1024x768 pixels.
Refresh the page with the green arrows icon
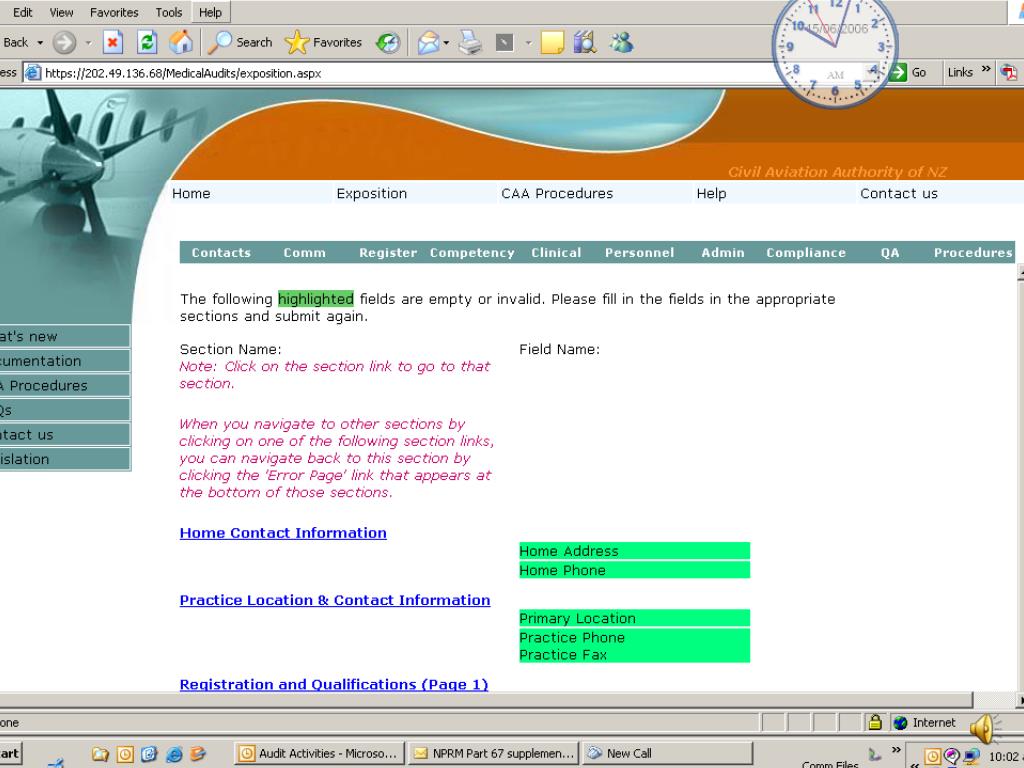[147, 42]
